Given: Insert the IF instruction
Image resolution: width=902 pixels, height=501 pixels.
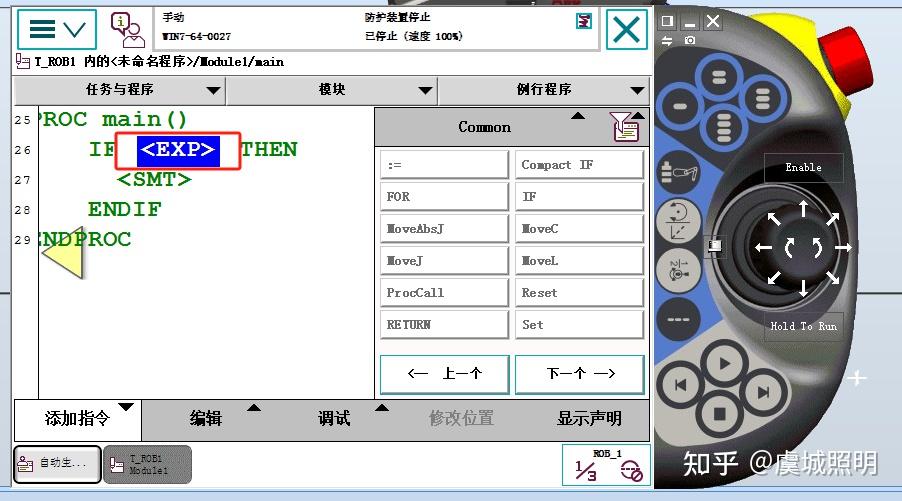Looking at the screenshot, I should tap(579, 197).
